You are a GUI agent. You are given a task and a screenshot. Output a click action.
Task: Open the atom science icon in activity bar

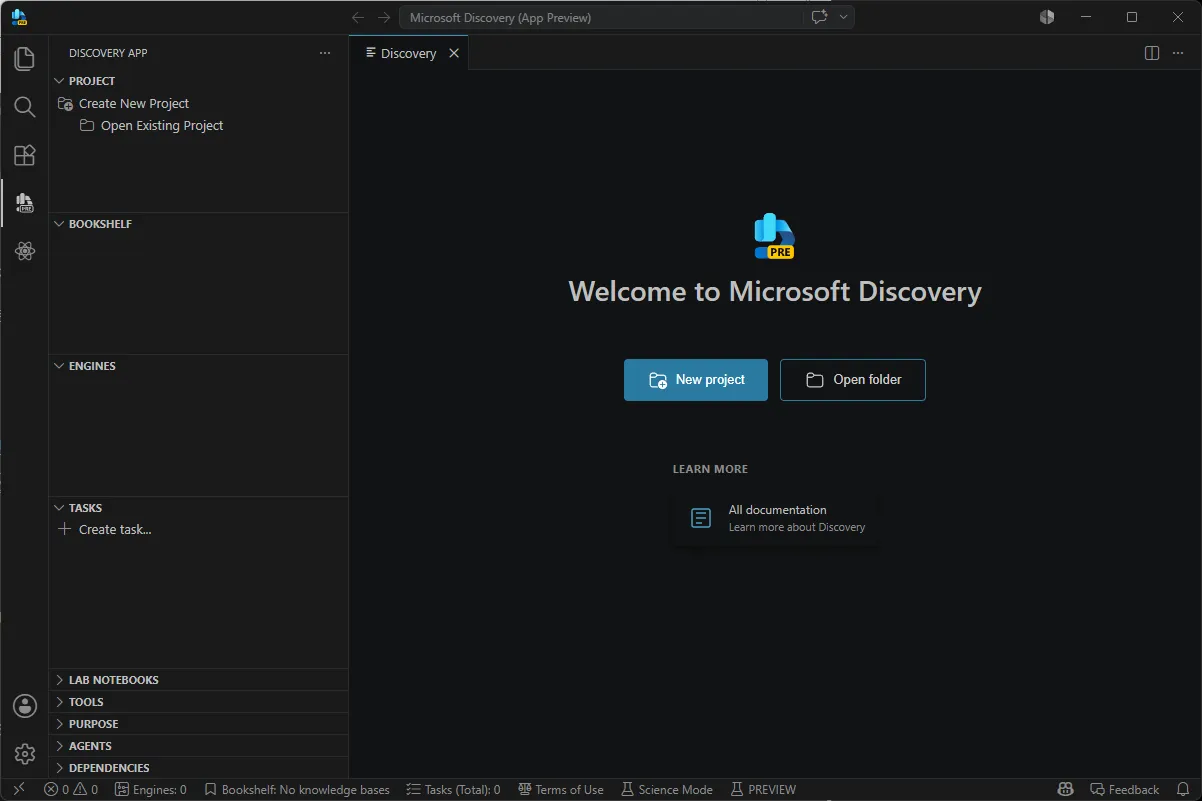(x=24, y=251)
